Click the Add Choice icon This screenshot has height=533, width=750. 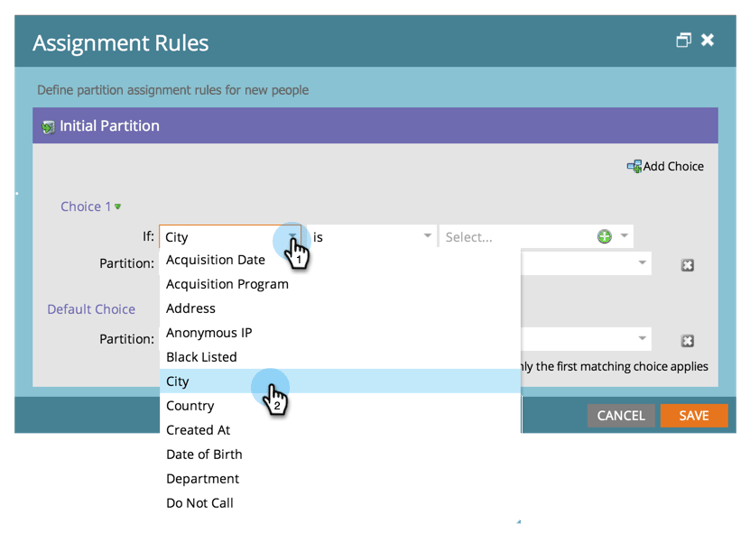pos(634,166)
